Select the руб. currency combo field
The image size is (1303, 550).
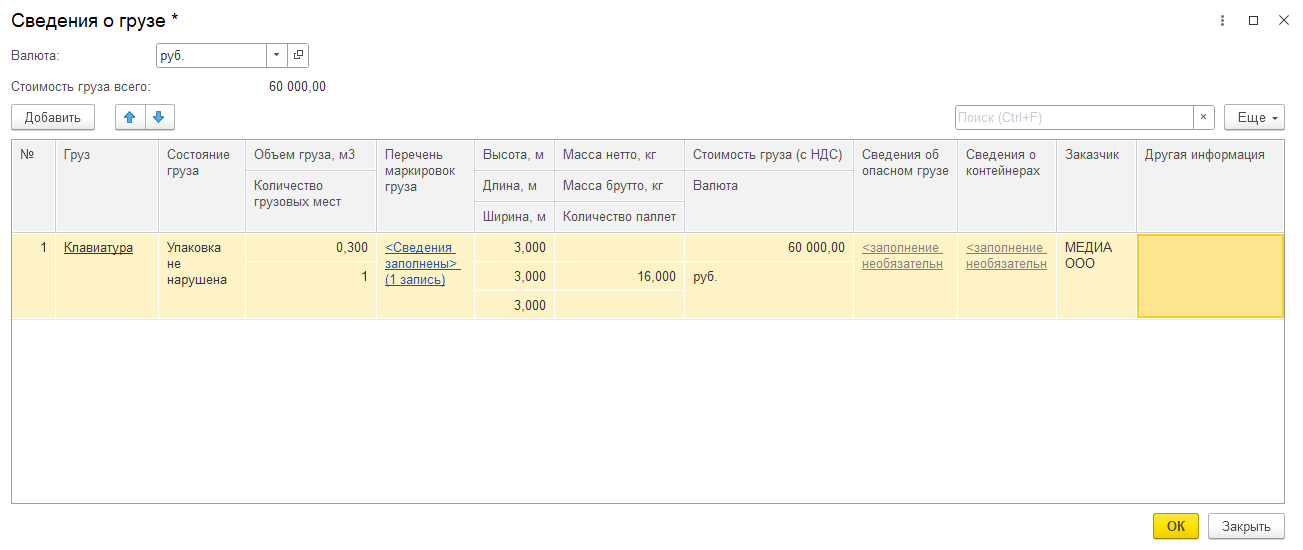coord(212,55)
